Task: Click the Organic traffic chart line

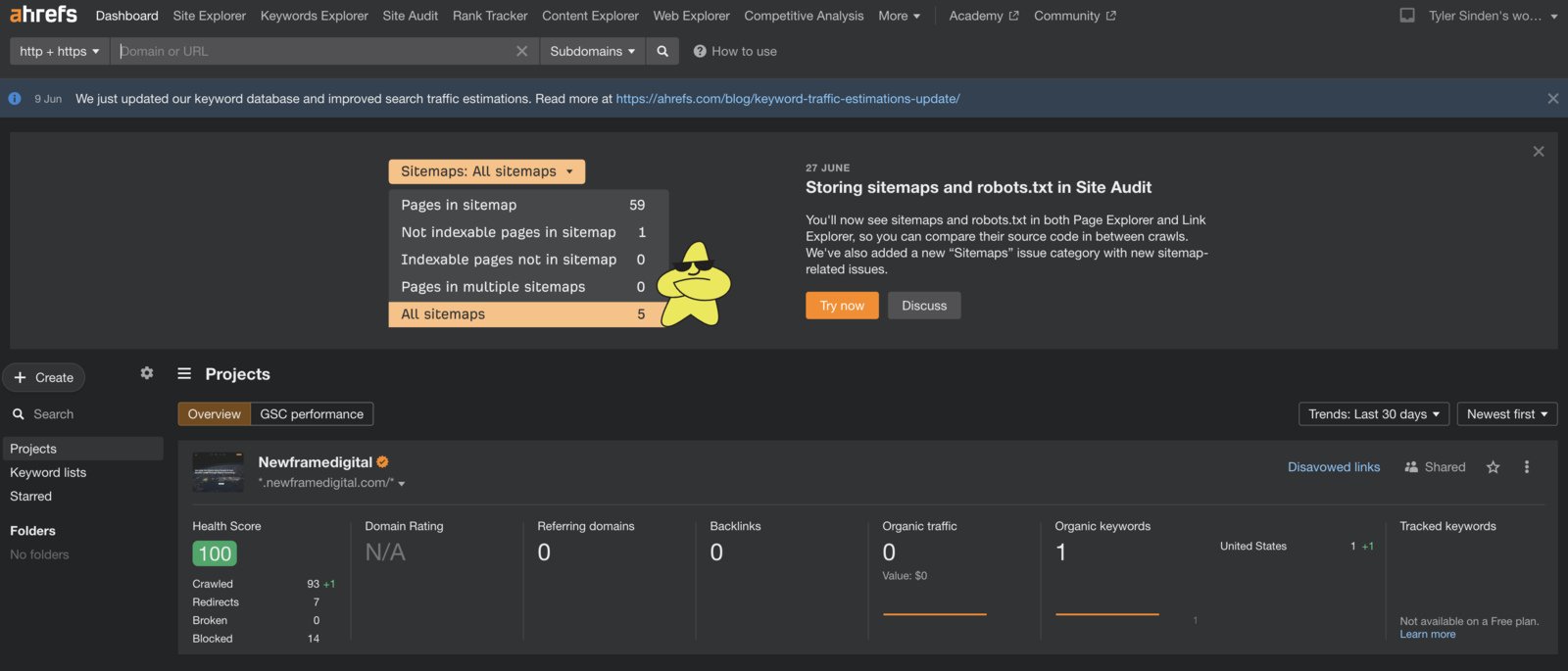Action: coord(934,614)
